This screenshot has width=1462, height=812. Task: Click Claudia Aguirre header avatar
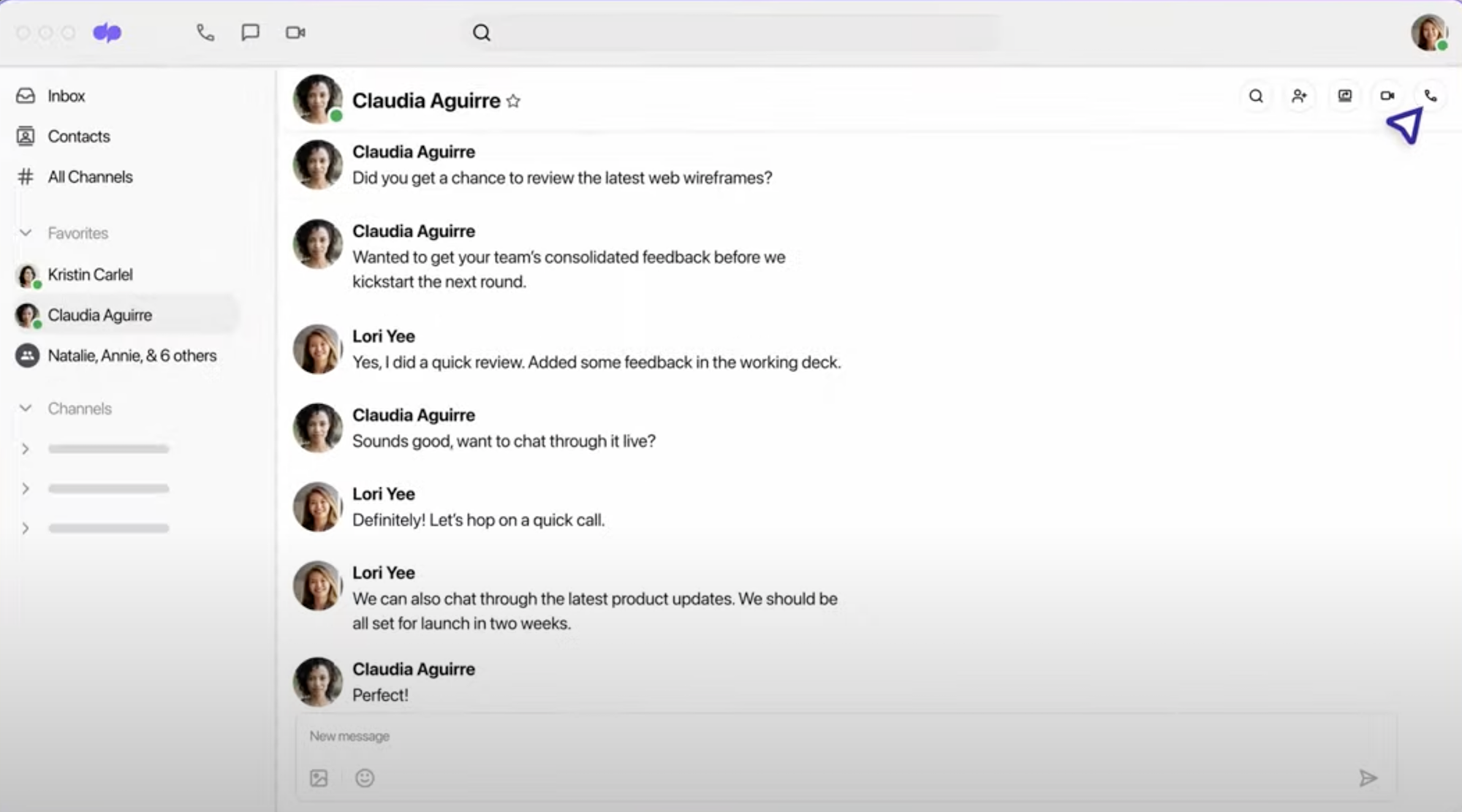[x=317, y=99]
